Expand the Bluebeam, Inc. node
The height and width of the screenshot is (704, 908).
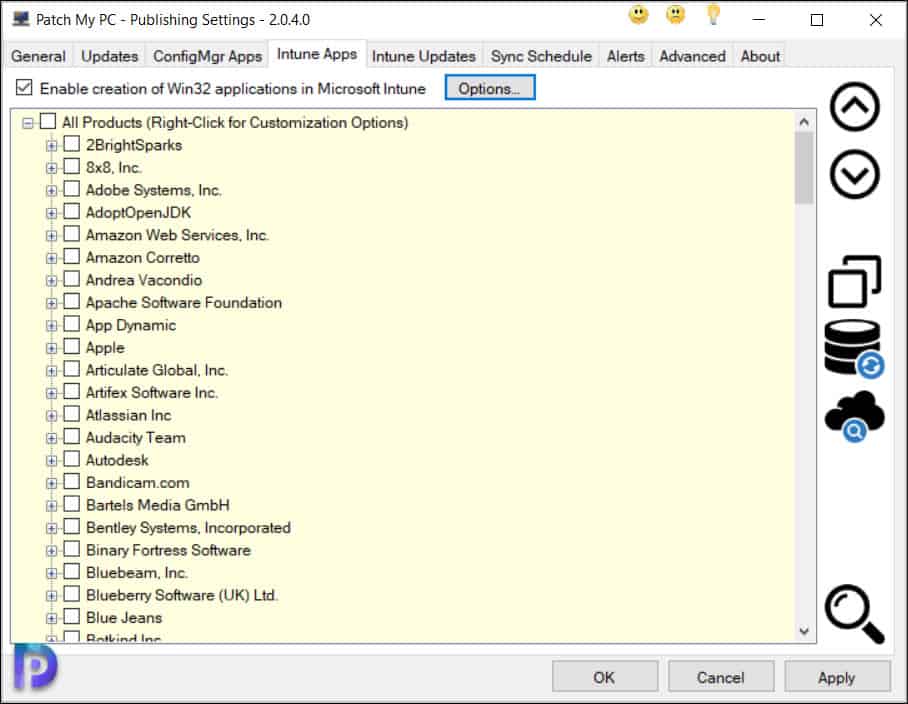coord(52,574)
